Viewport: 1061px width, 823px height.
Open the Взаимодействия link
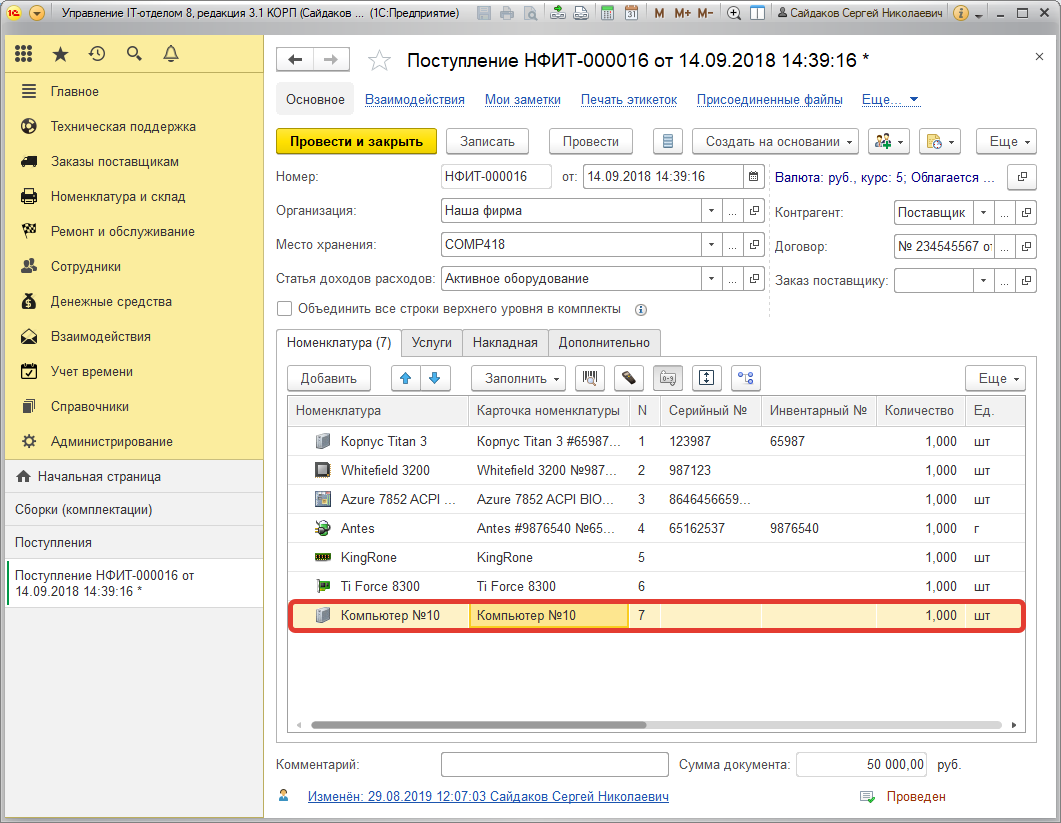[x=415, y=99]
